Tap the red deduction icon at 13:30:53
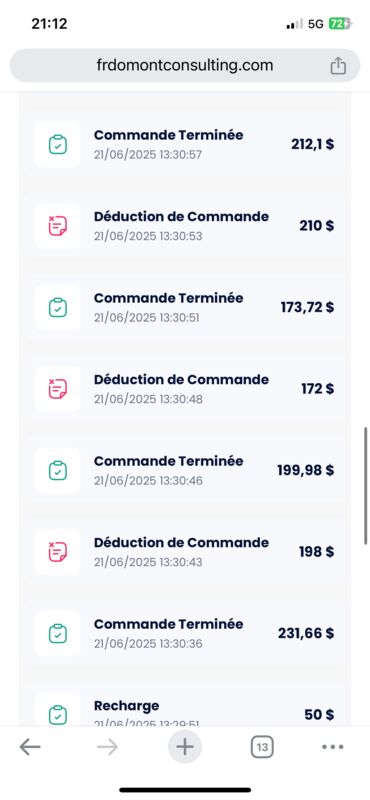This screenshot has height=800, width=370. pos(58,226)
